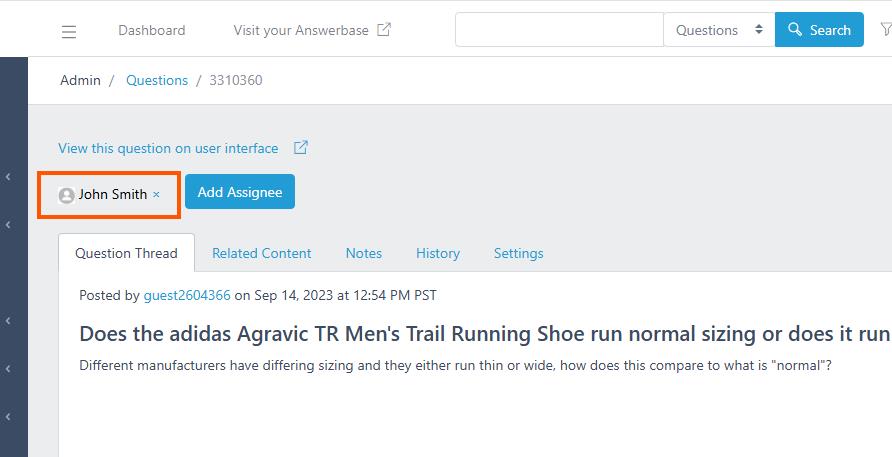Open the Questions search type dropdown
The height and width of the screenshot is (457, 892).
coord(719,30)
